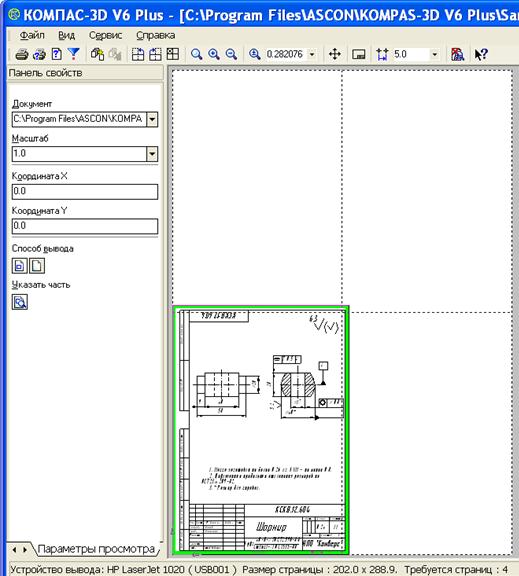Click the add documents icon
519x576 pixels.
(x=97, y=54)
